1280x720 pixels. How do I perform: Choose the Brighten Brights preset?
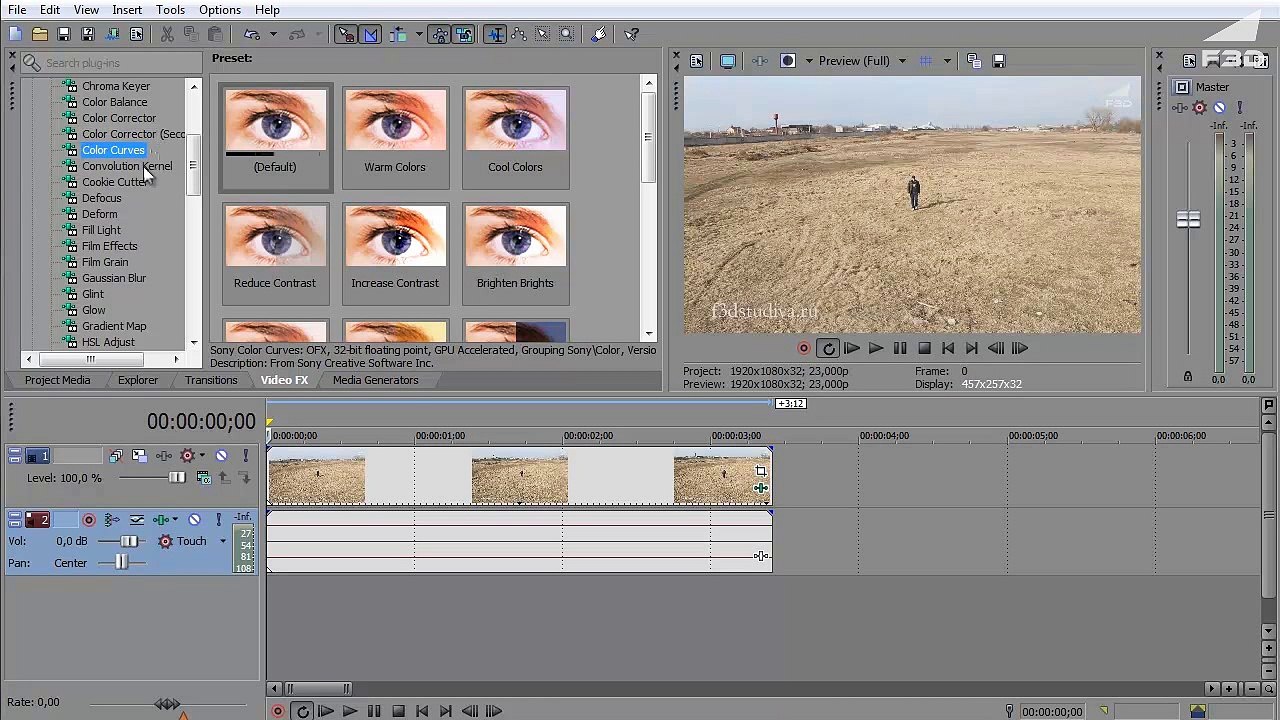(x=515, y=252)
